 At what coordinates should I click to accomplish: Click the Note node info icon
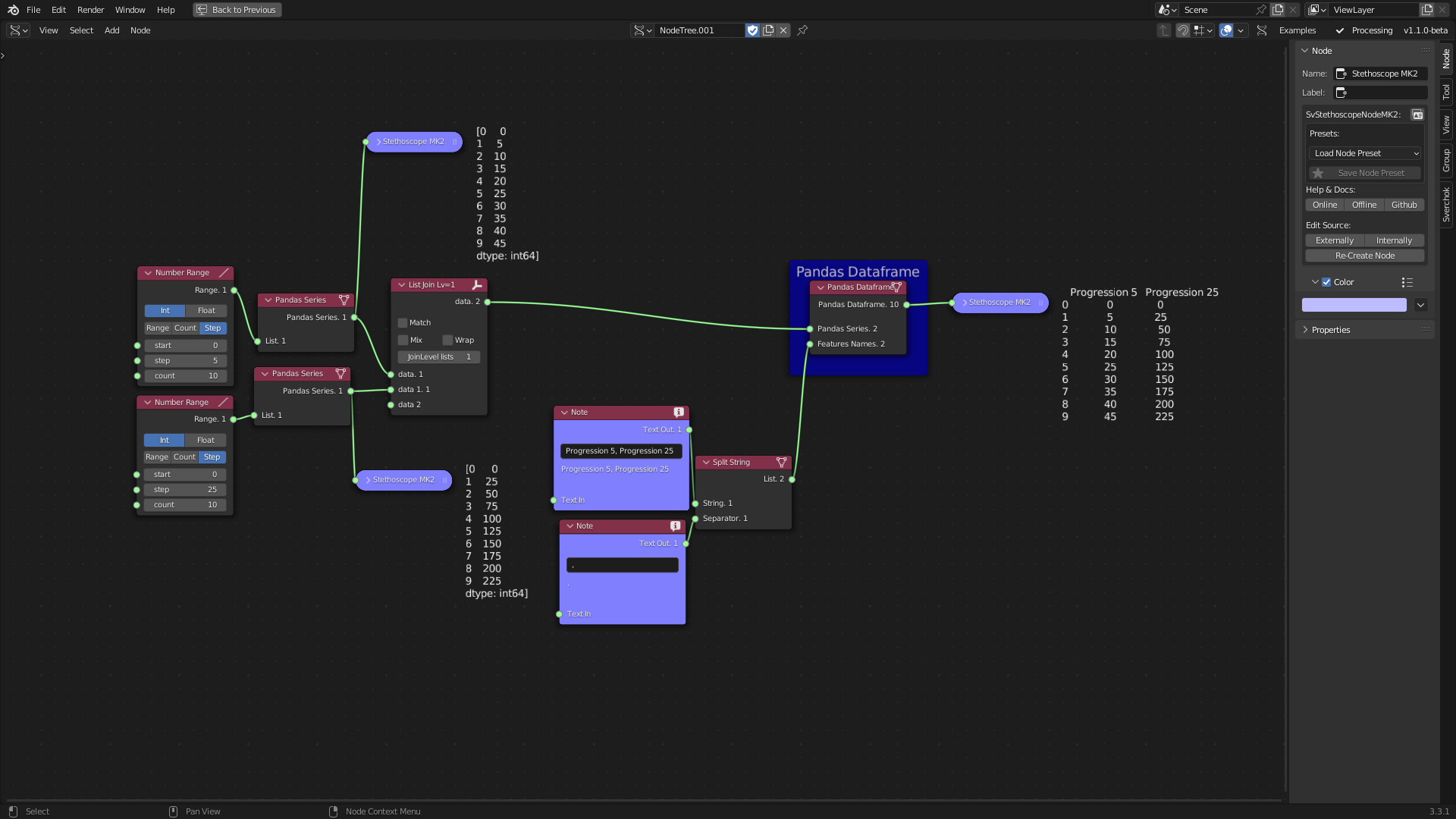point(678,412)
